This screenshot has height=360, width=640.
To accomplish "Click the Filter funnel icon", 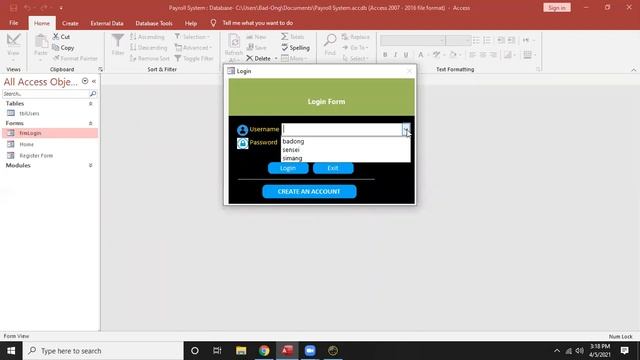I will (x=118, y=41).
